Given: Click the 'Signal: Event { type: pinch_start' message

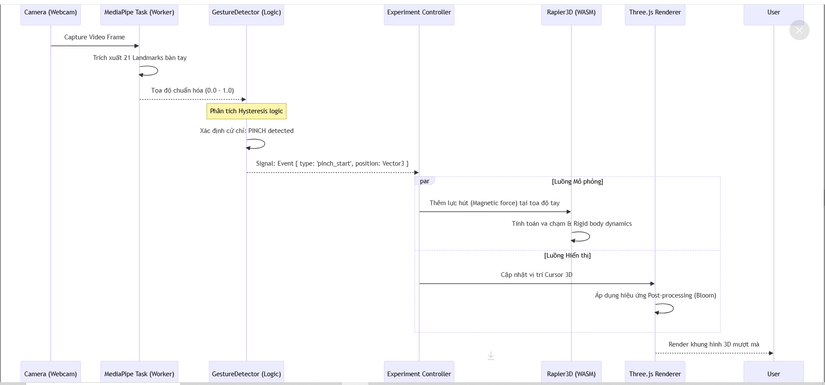Looking at the screenshot, I should pyautogui.click(x=332, y=164).
